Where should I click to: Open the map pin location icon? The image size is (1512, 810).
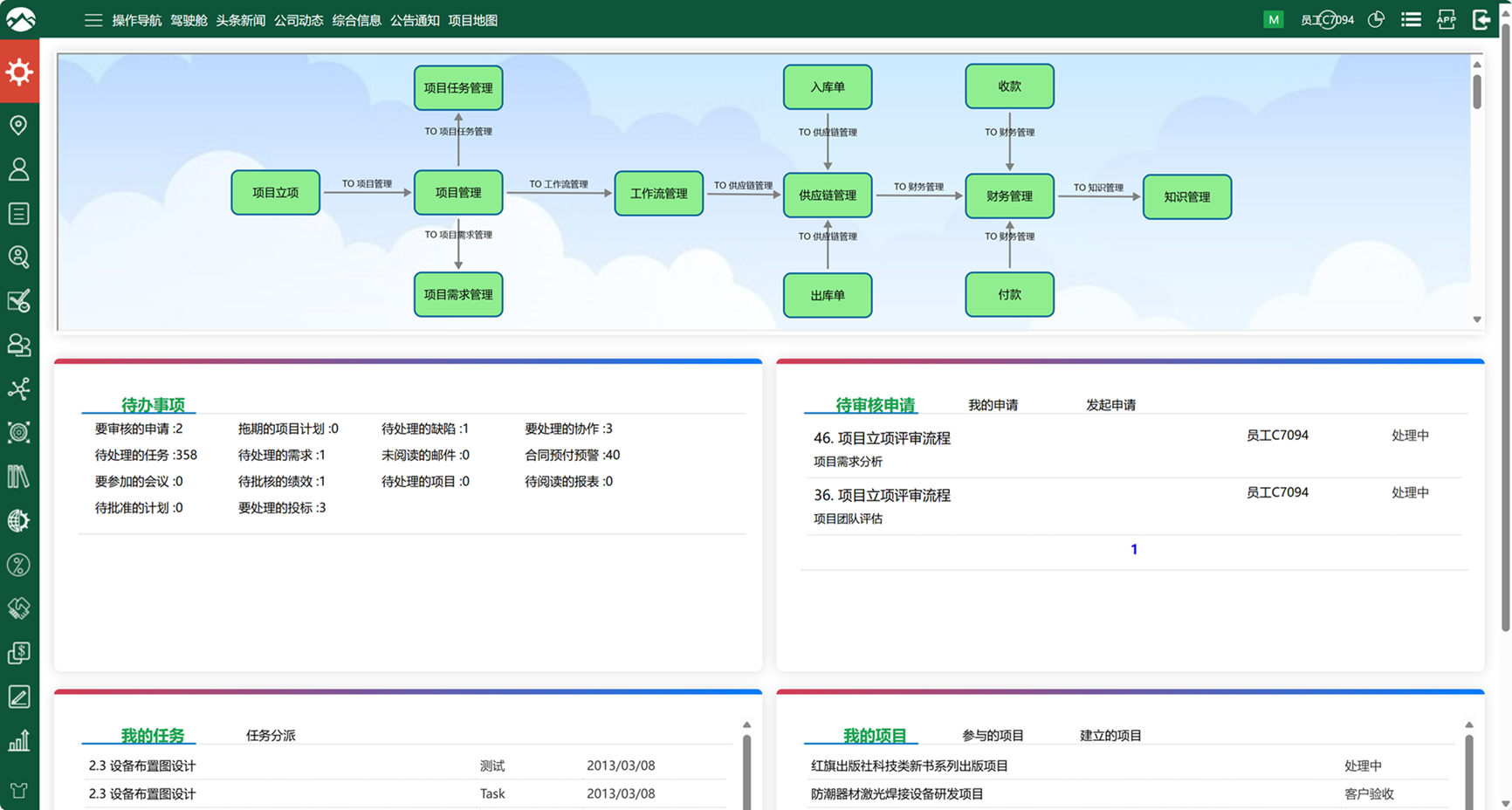[18, 126]
